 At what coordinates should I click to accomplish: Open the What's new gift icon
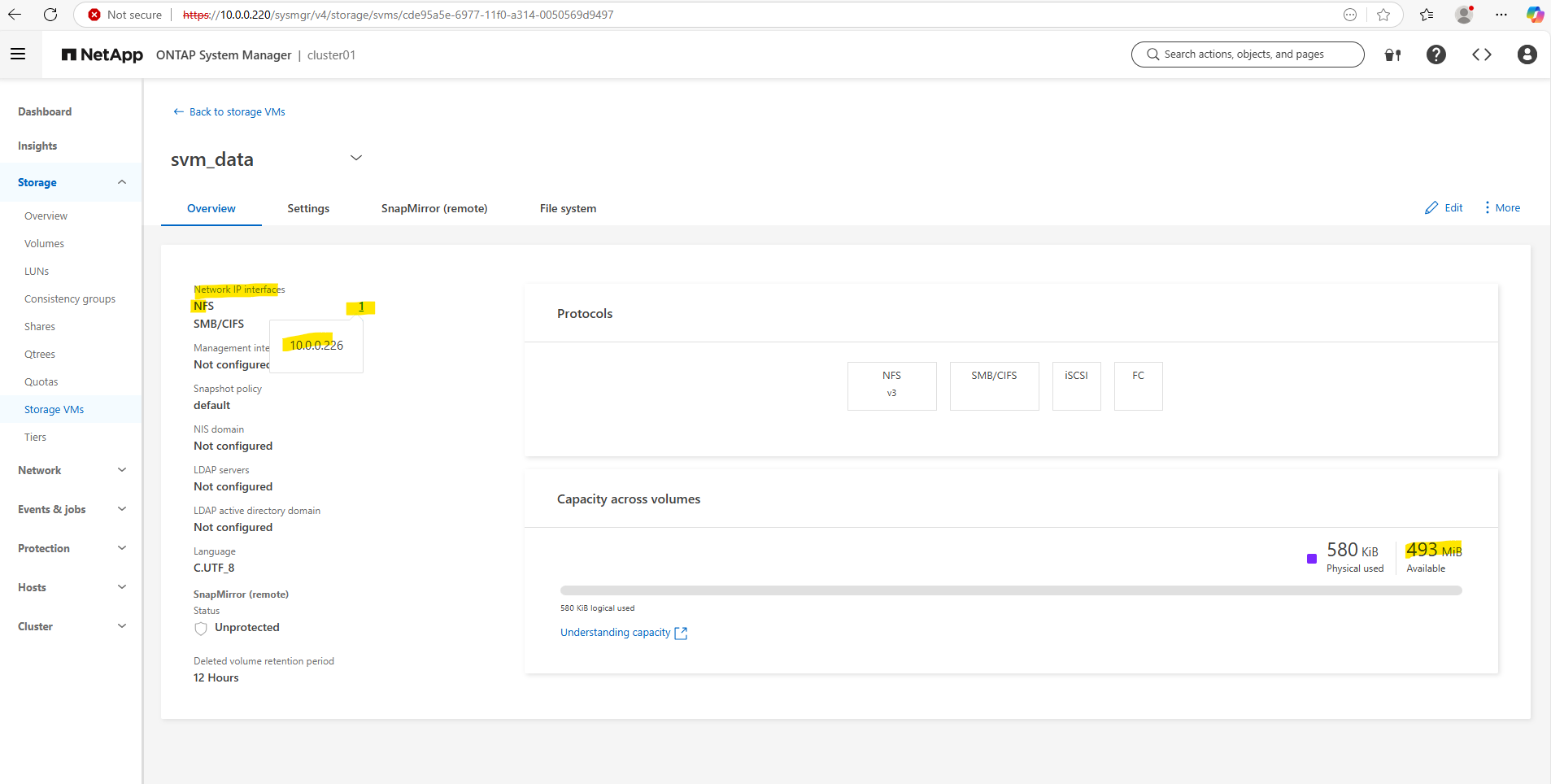pyautogui.click(x=1393, y=54)
